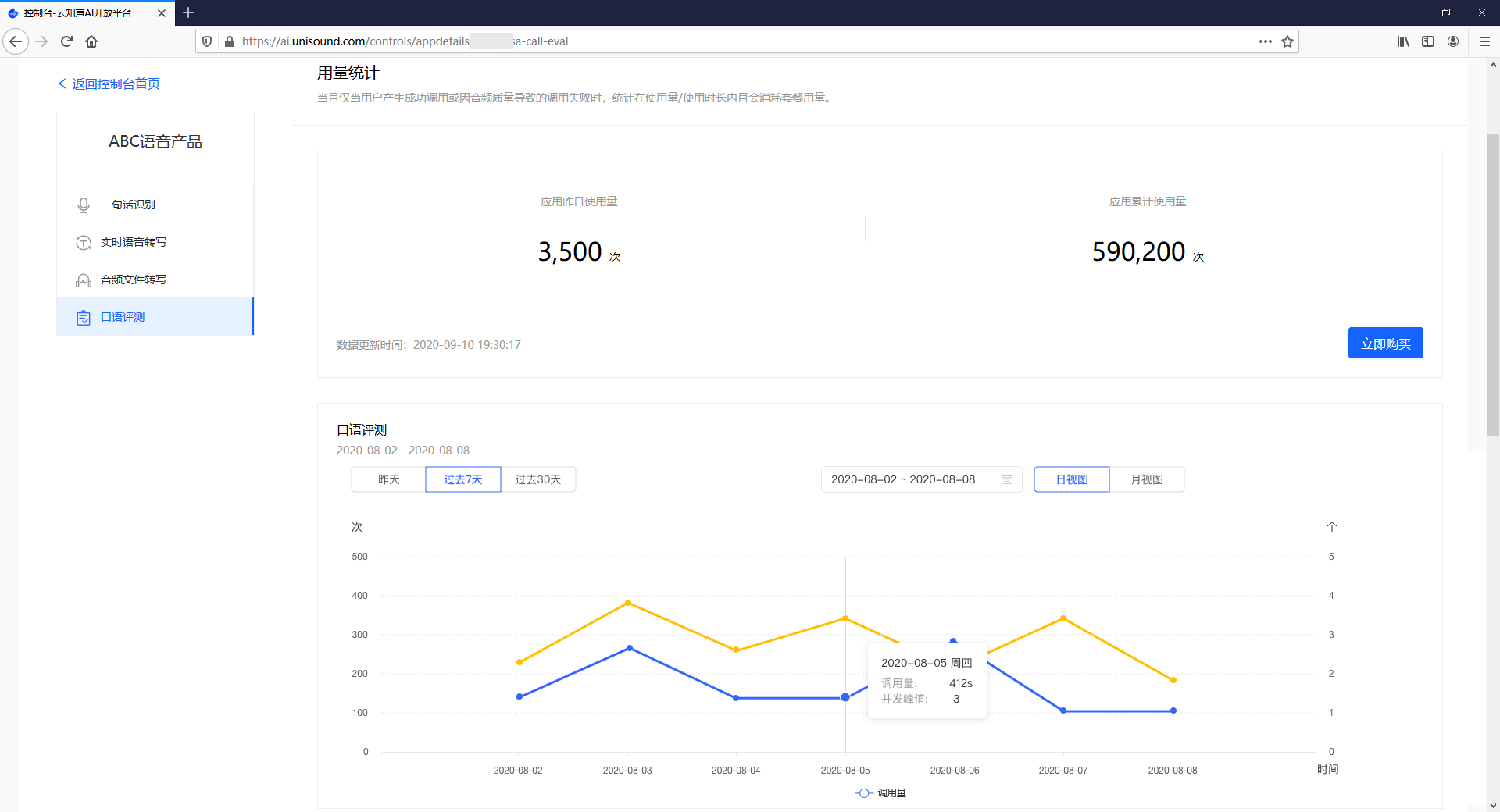1500x812 pixels.
Task: Click the transcription icon beside 实时语音转写
Action: coord(84,242)
